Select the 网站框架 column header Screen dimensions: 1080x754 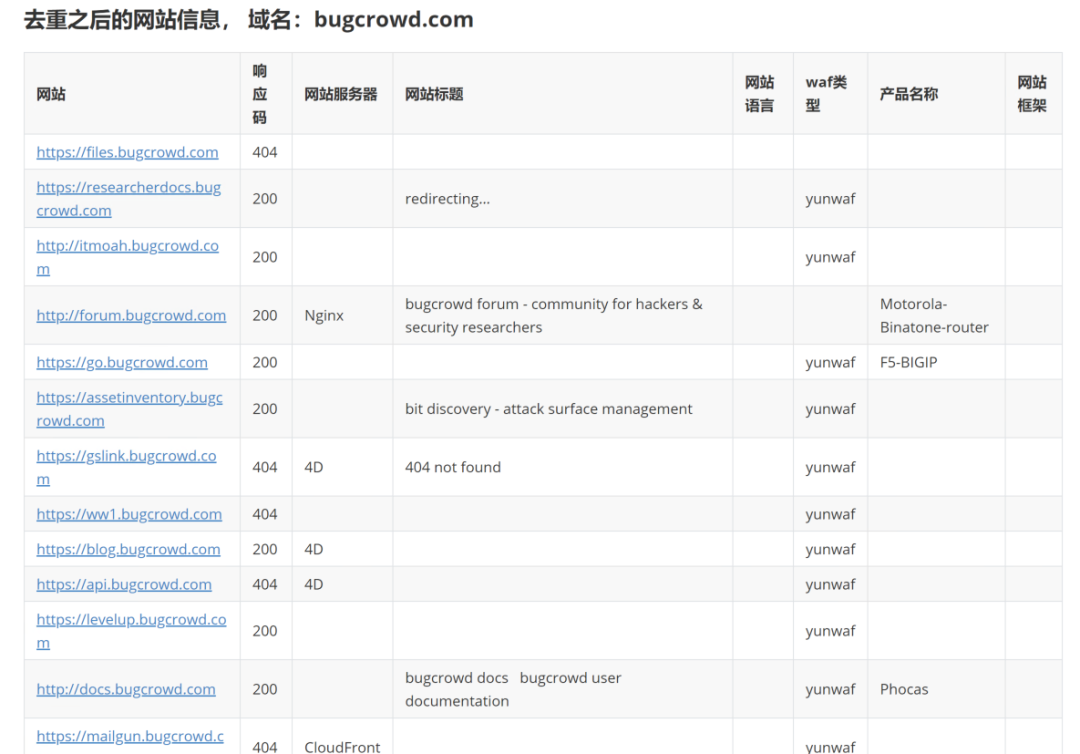pyautogui.click(x=1032, y=94)
